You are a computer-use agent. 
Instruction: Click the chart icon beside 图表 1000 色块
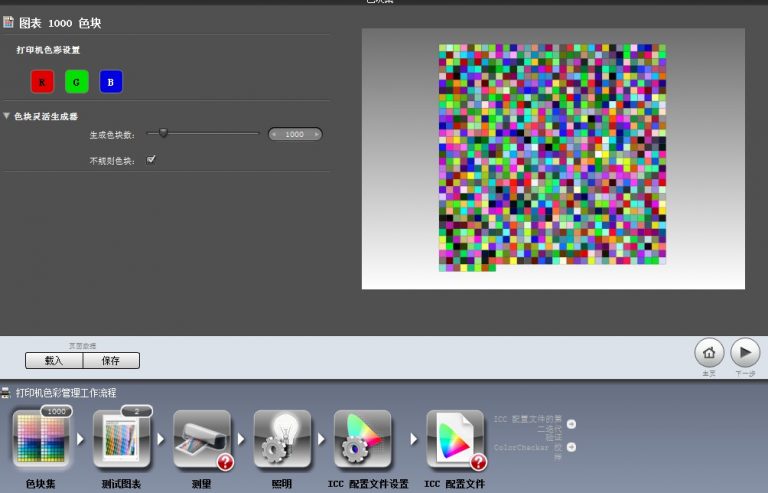[x=9, y=22]
